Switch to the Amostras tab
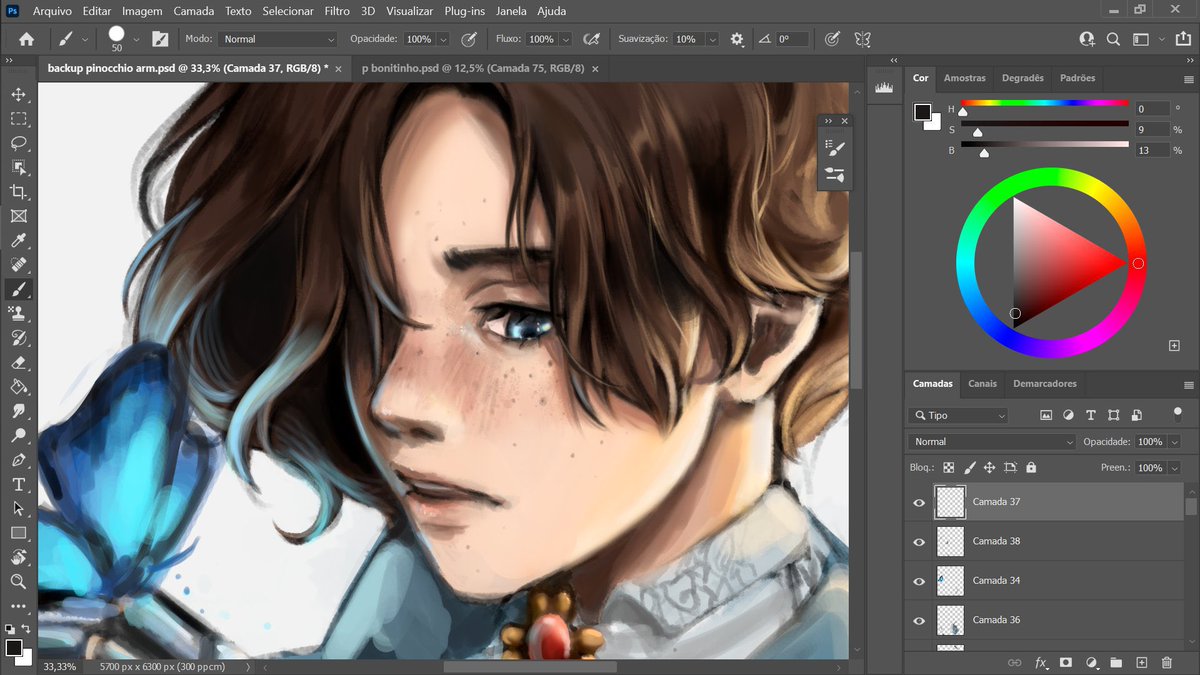 click(965, 78)
